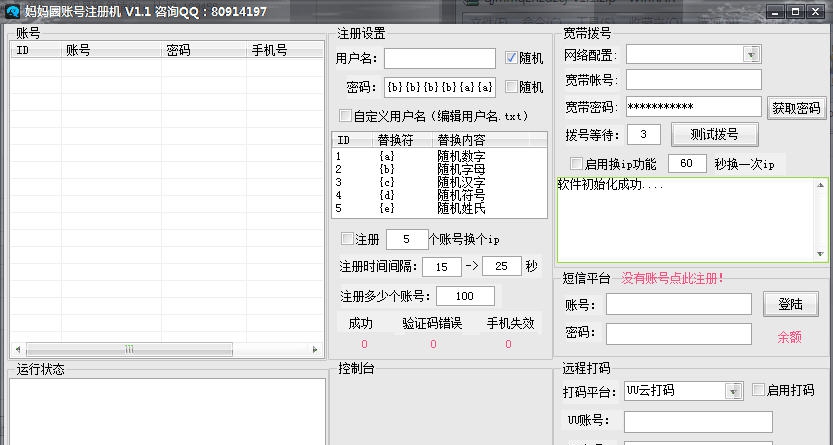Enable 启用换ip功能 checkbox
The width and height of the screenshot is (833, 445).
pyautogui.click(x=576, y=164)
